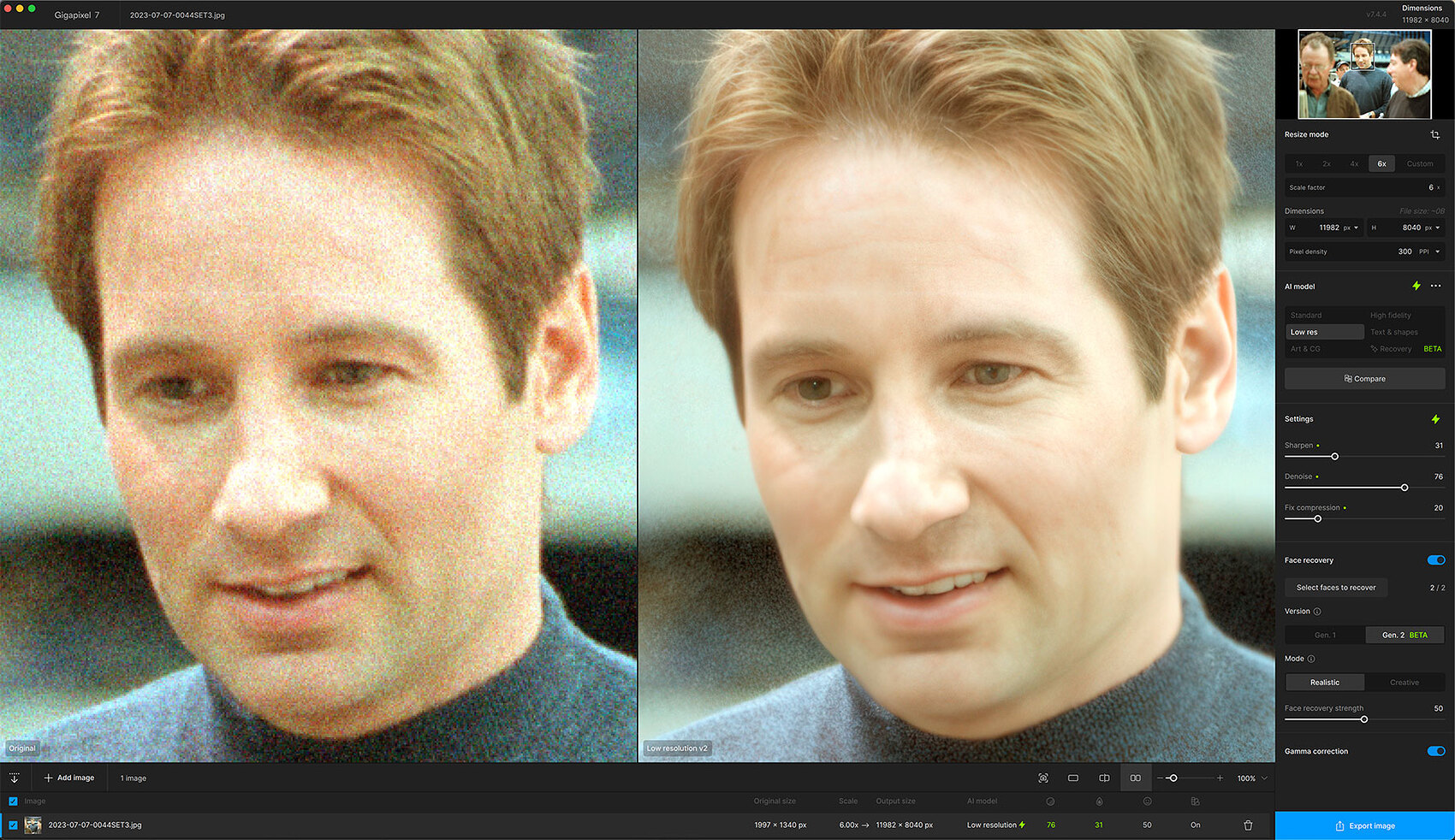
Task: Choose the side-by-side view icon
Action: tap(1135, 778)
